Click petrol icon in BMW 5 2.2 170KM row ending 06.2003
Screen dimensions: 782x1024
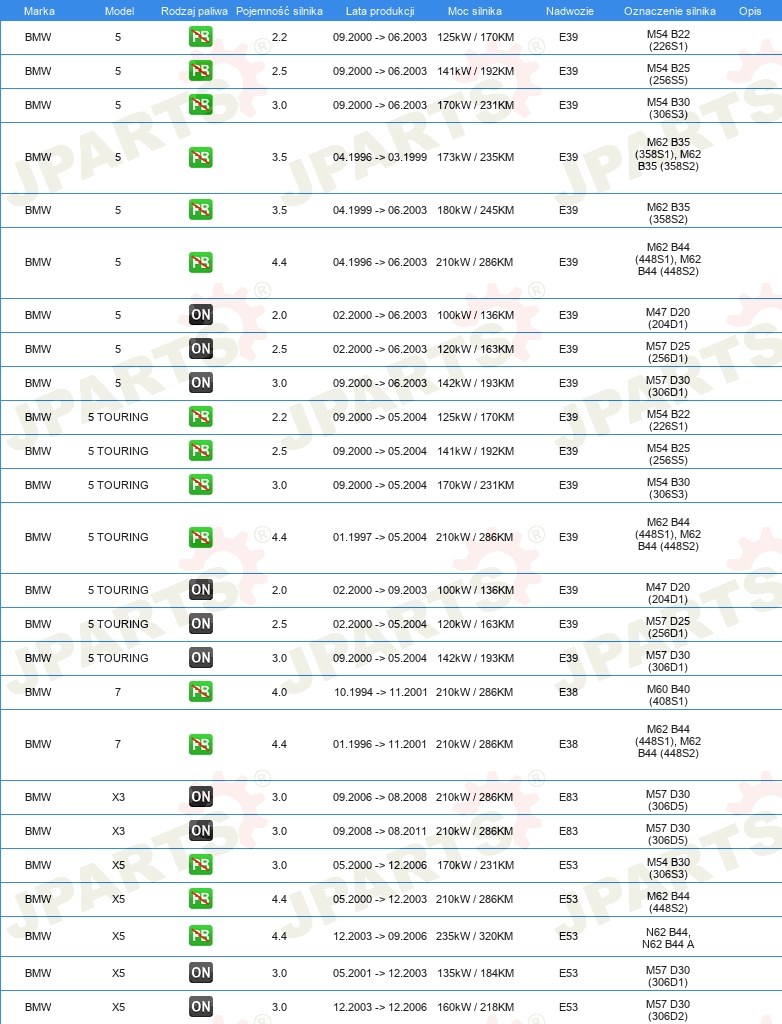[201, 37]
